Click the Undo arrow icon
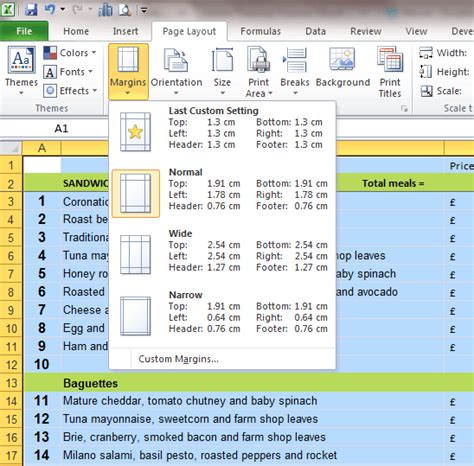 [50, 10]
